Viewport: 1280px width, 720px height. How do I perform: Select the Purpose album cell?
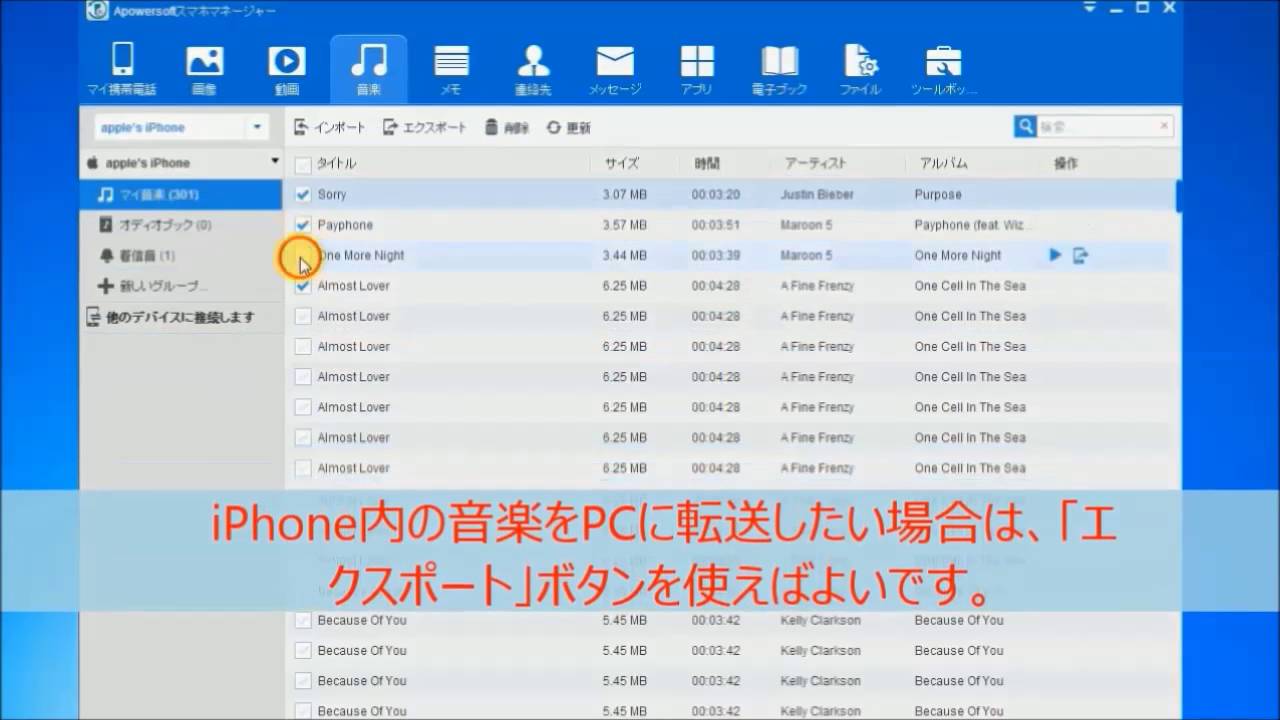pos(938,194)
